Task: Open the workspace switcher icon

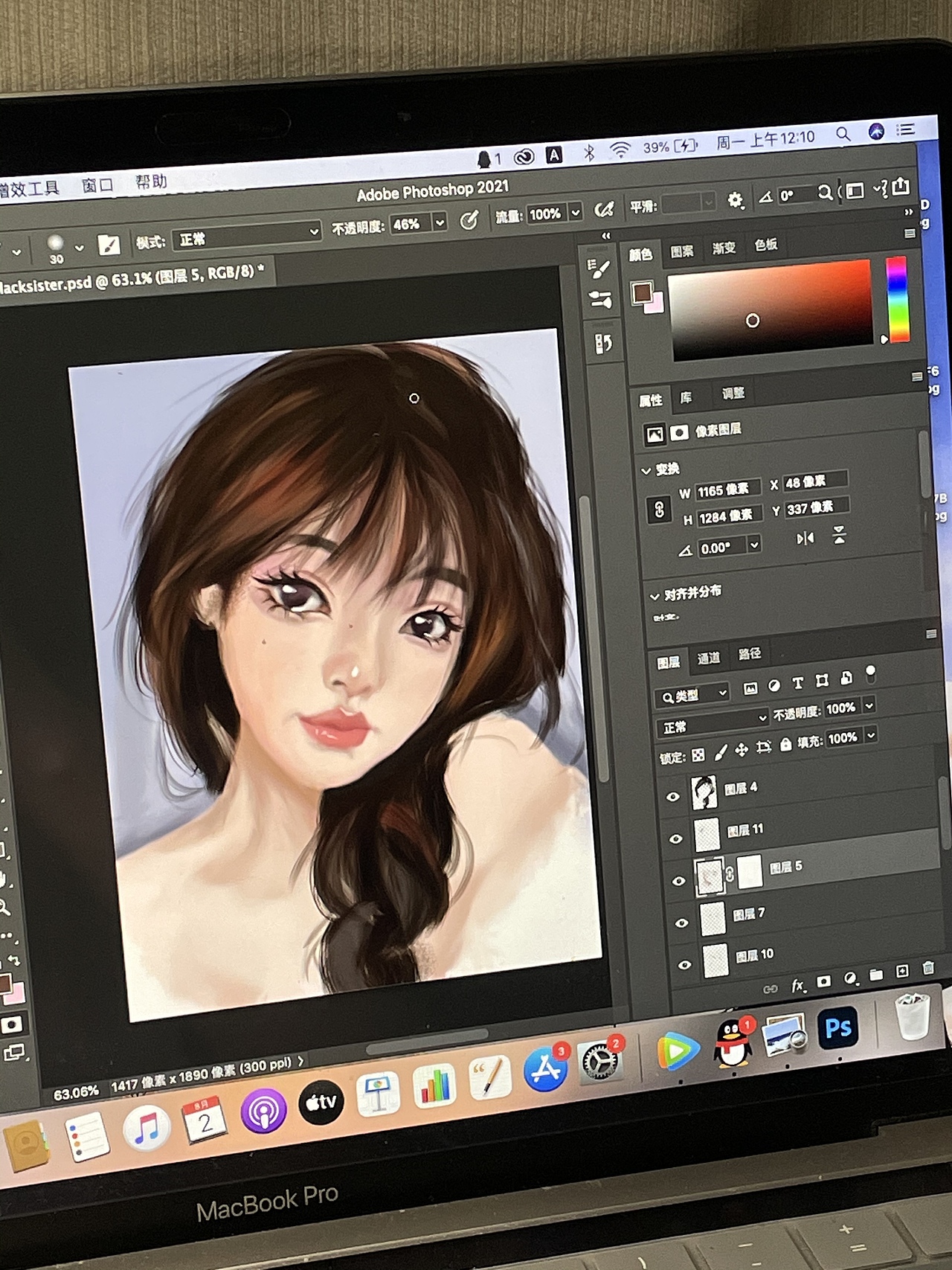Action: 855,190
